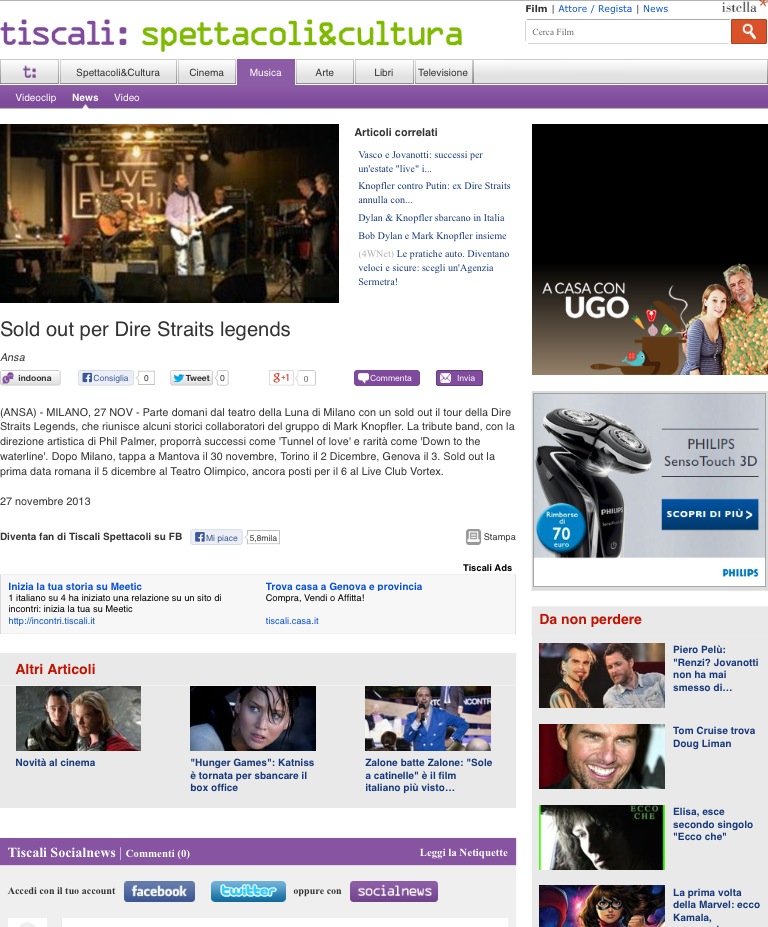The image size is (768, 927).
Task: Click the Tom Cruise thumbnail
Action: pos(601,756)
